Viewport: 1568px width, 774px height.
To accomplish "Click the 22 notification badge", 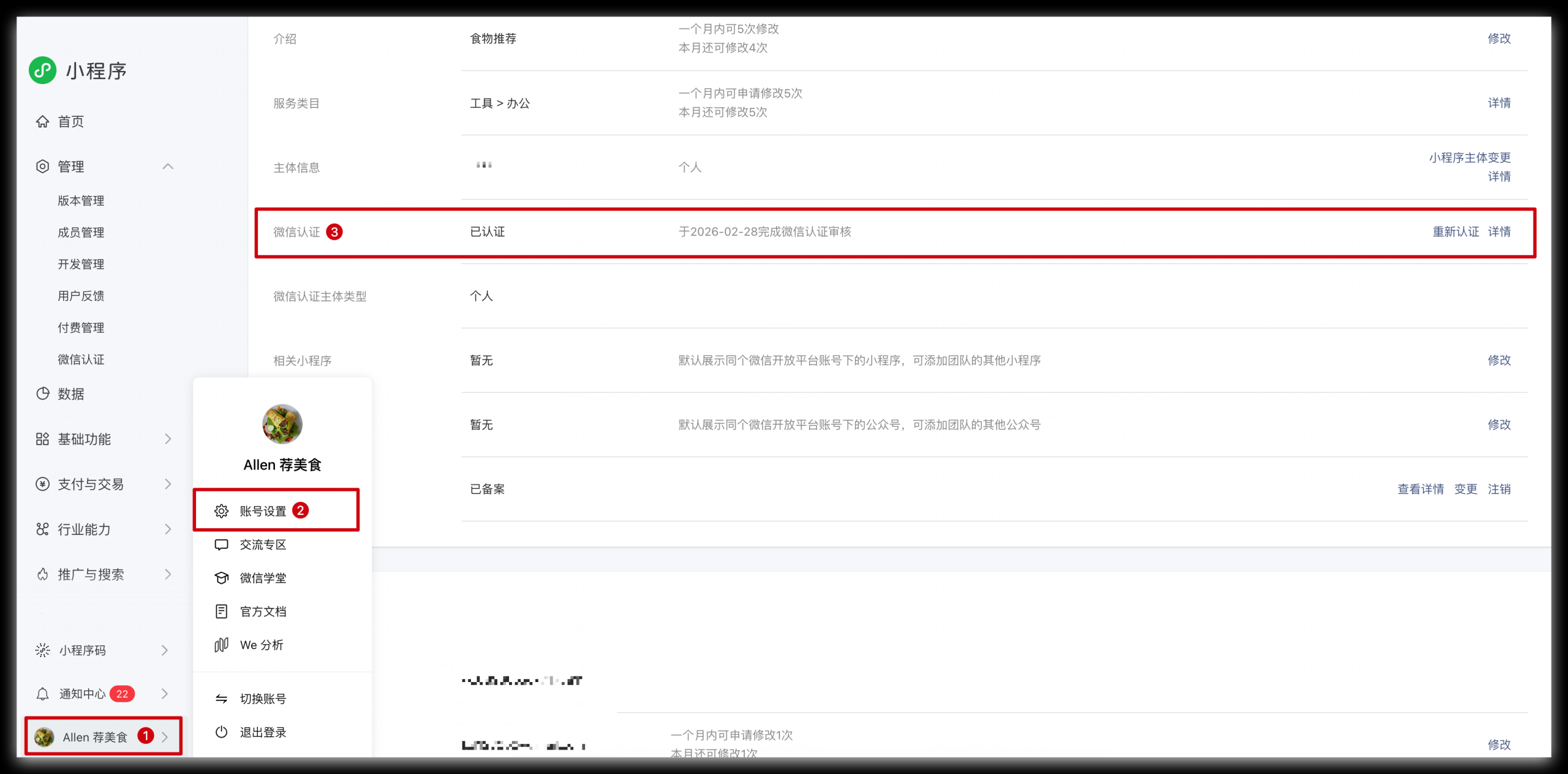I will [x=123, y=694].
